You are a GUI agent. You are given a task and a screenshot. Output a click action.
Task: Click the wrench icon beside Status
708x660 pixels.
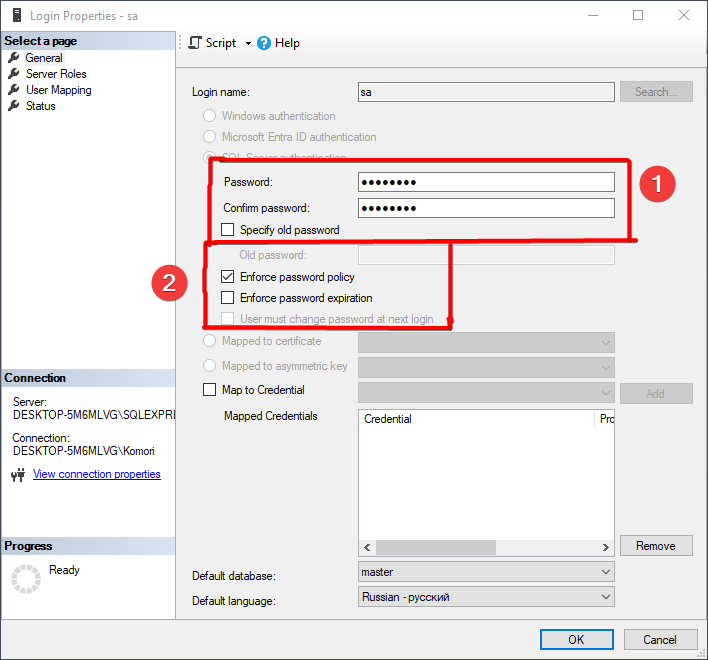[14, 106]
